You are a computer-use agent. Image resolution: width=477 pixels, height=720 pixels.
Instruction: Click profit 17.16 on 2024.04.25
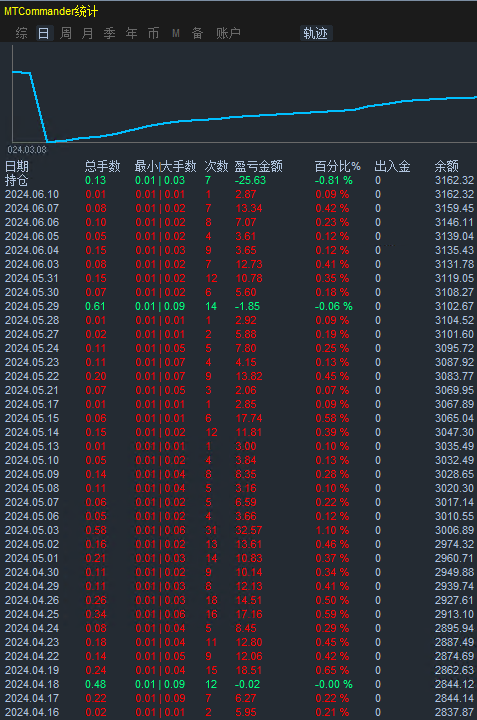[x=249, y=614]
